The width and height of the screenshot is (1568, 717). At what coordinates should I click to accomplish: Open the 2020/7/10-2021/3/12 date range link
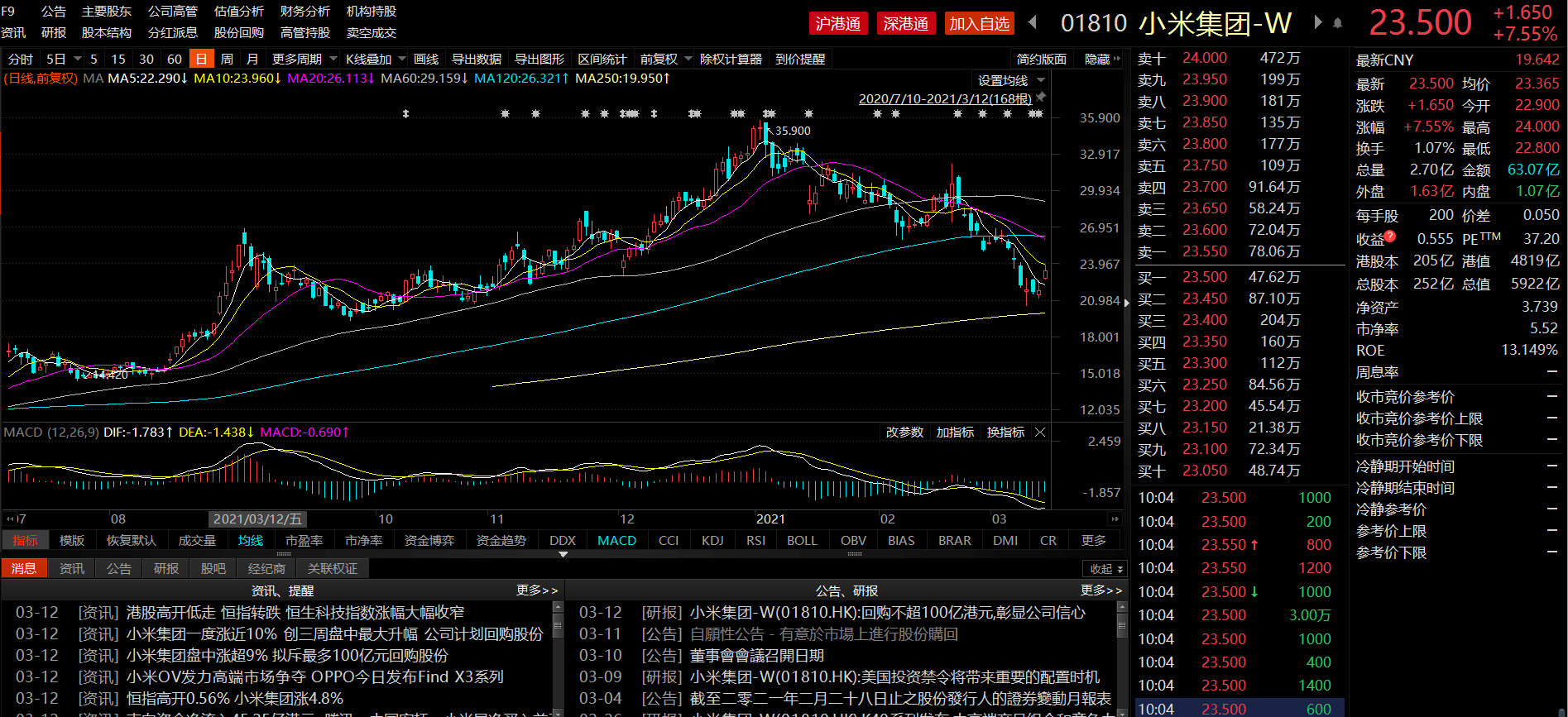coord(945,98)
